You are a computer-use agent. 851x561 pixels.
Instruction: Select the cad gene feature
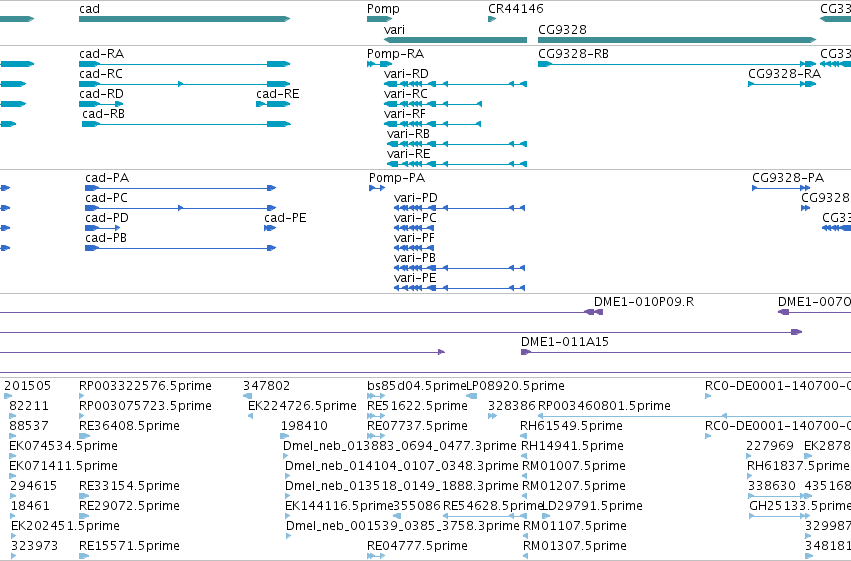pyautogui.click(x=185, y=19)
